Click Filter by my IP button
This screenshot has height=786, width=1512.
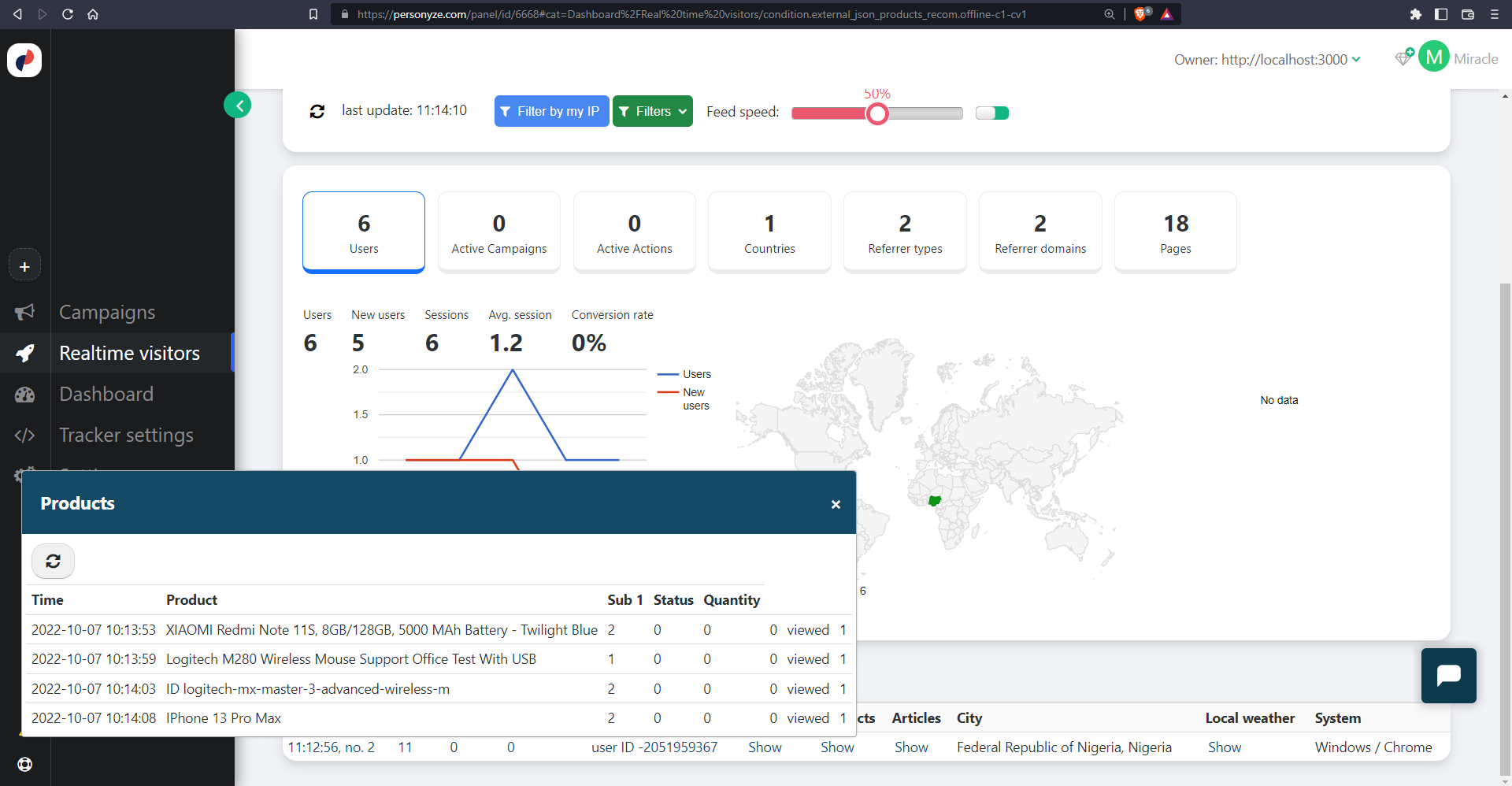[x=551, y=111]
